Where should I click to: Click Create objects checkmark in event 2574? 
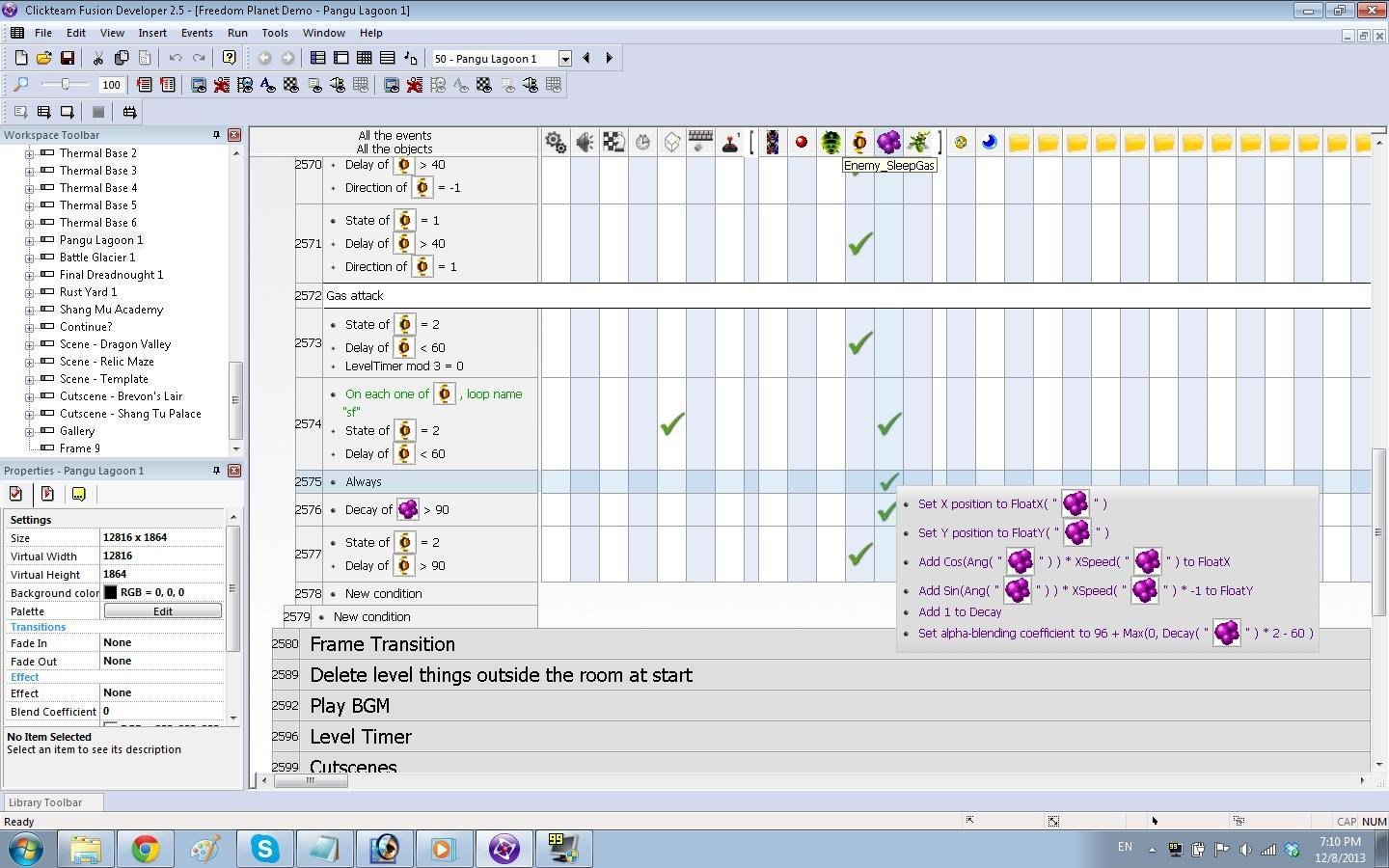pos(672,423)
